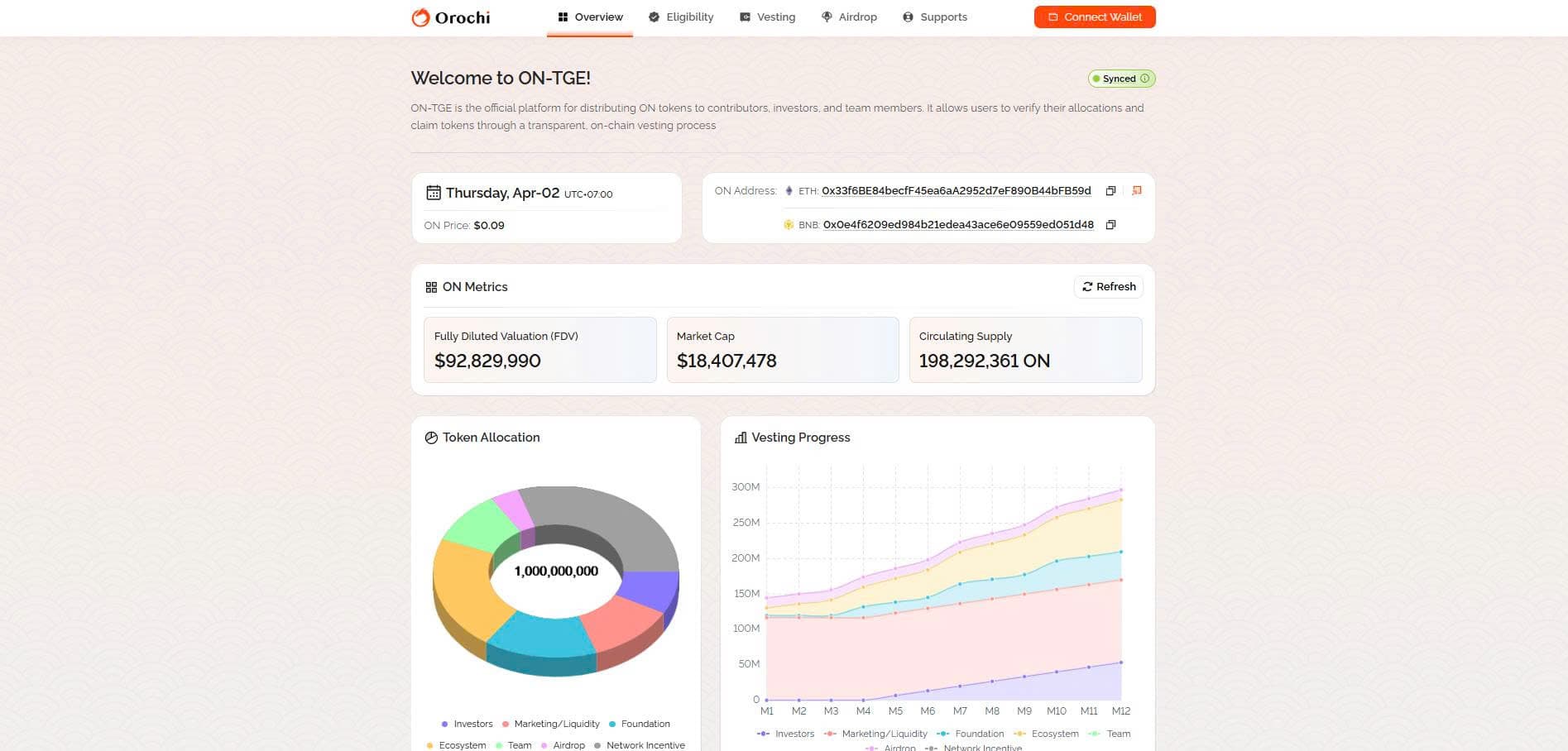Open the Overview tab
The width and height of the screenshot is (1568, 751).
point(590,17)
